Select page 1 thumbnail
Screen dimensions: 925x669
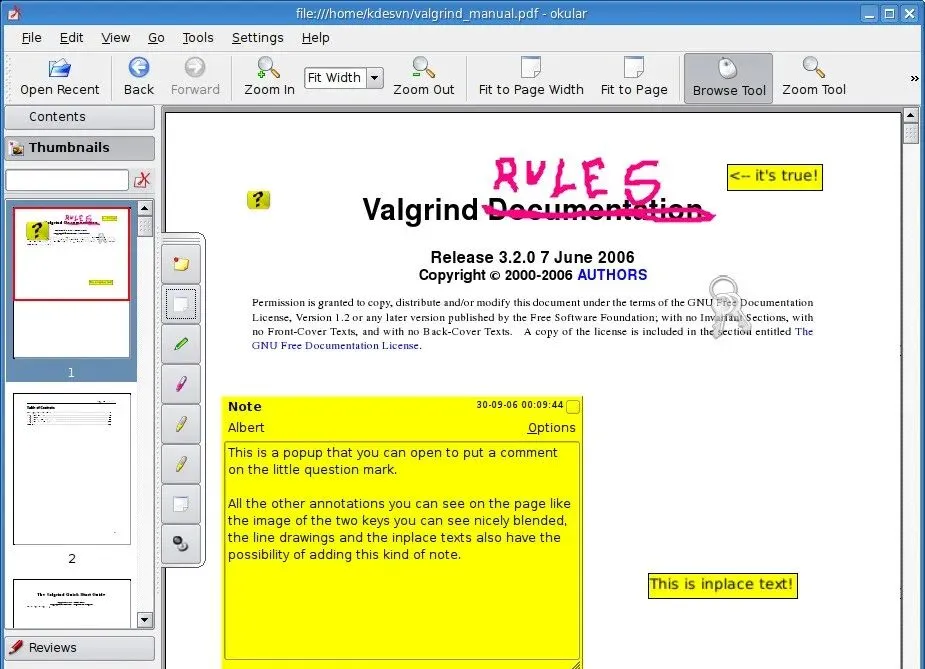71,282
